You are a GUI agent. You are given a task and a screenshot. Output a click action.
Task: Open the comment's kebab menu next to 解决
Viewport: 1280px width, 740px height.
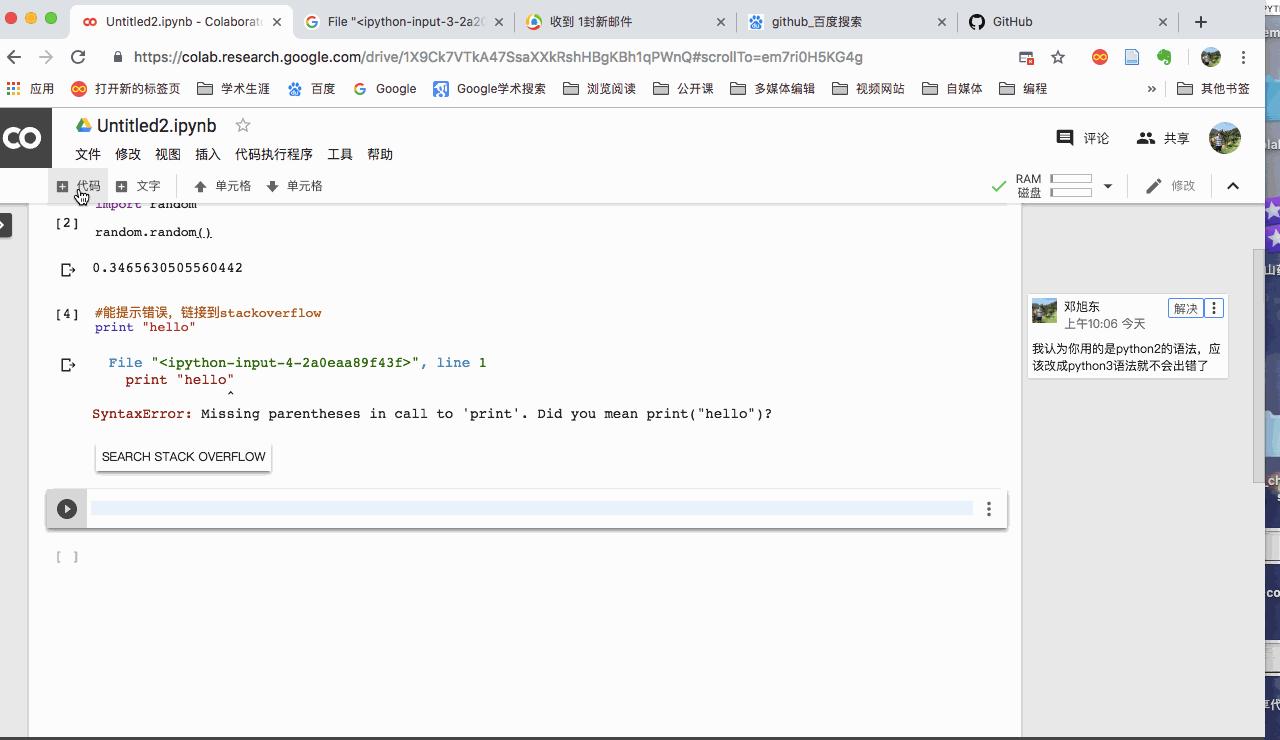point(1213,308)
